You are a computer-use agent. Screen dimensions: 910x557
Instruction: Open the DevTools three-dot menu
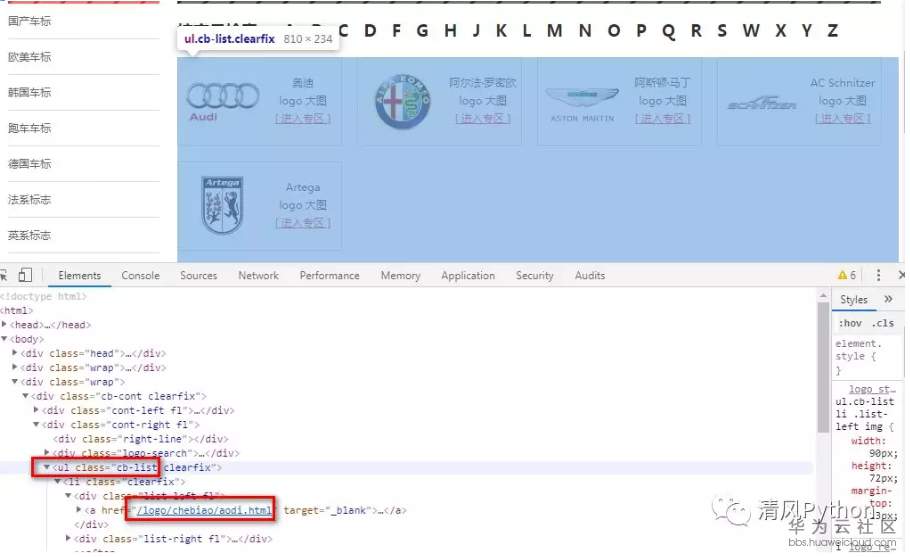878,275
